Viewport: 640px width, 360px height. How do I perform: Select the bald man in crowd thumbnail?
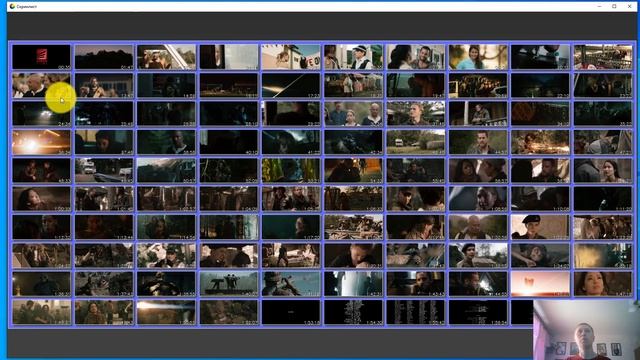(41, 85)
